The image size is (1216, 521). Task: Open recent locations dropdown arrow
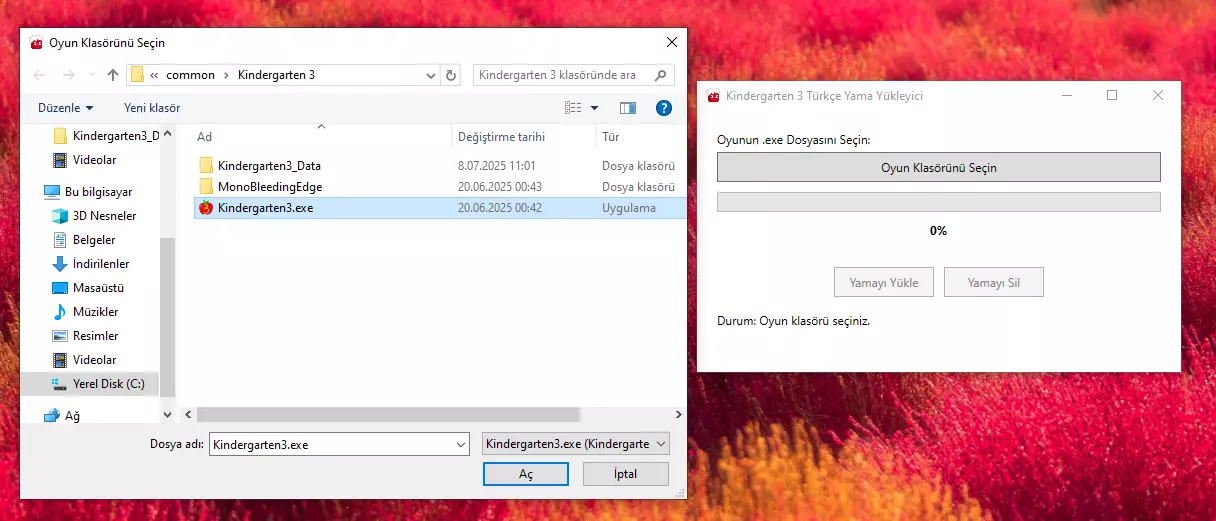click(91, 75)
